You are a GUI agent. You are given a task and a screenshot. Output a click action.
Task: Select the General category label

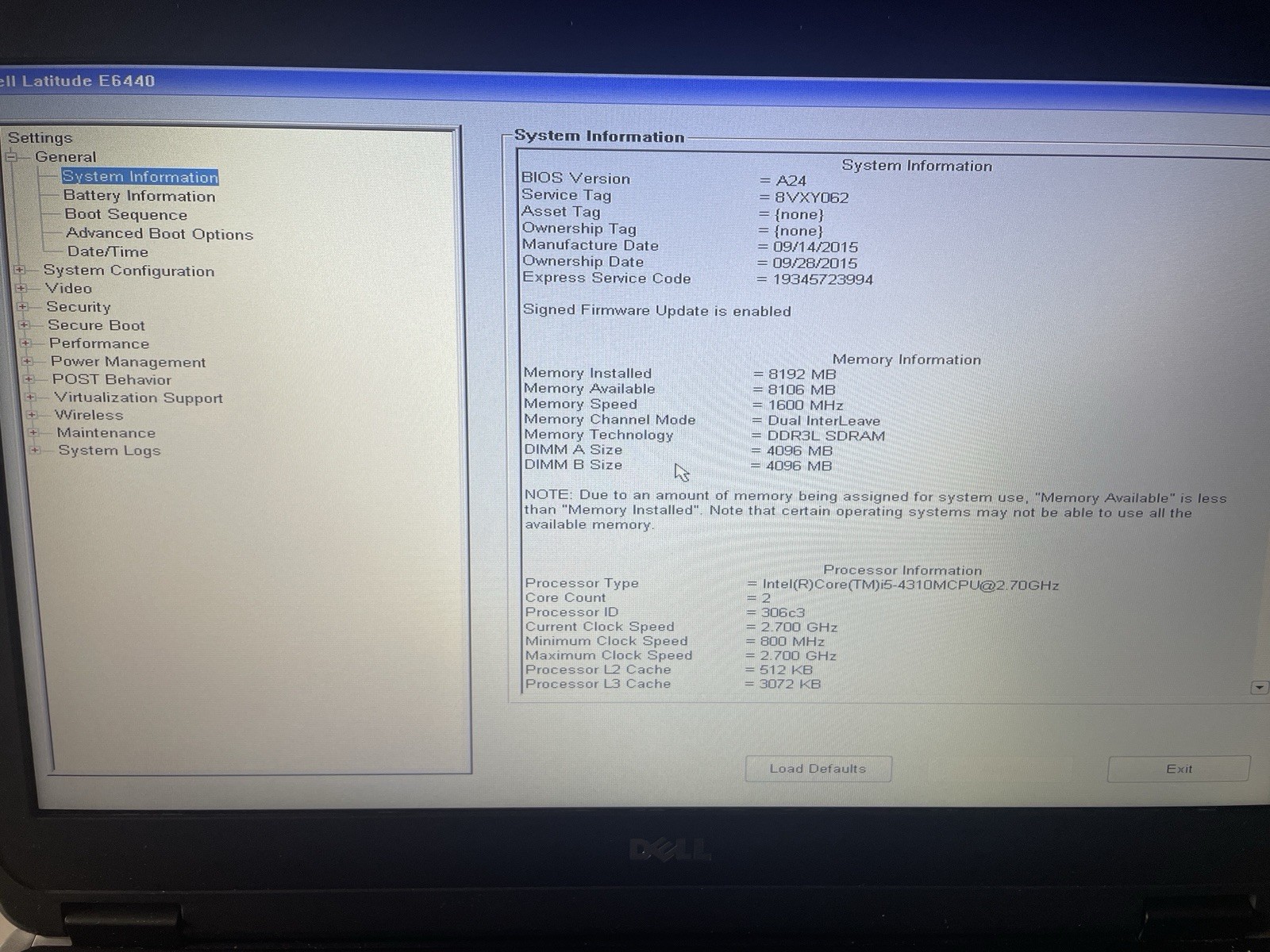(x=65, y=157)
